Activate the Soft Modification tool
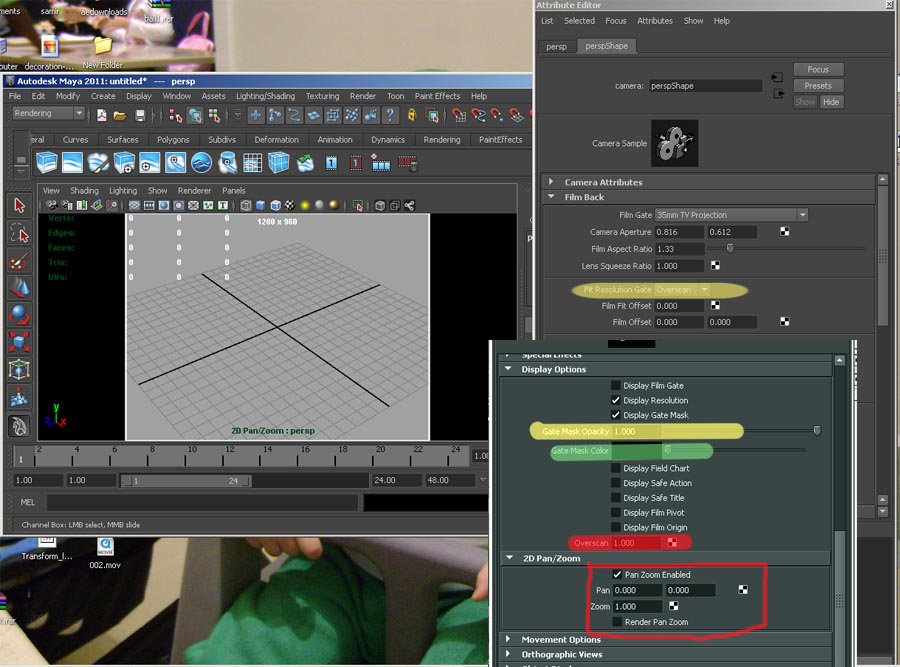Image resolution: width=900 pixels, height=667 pixels. [20, 396]
